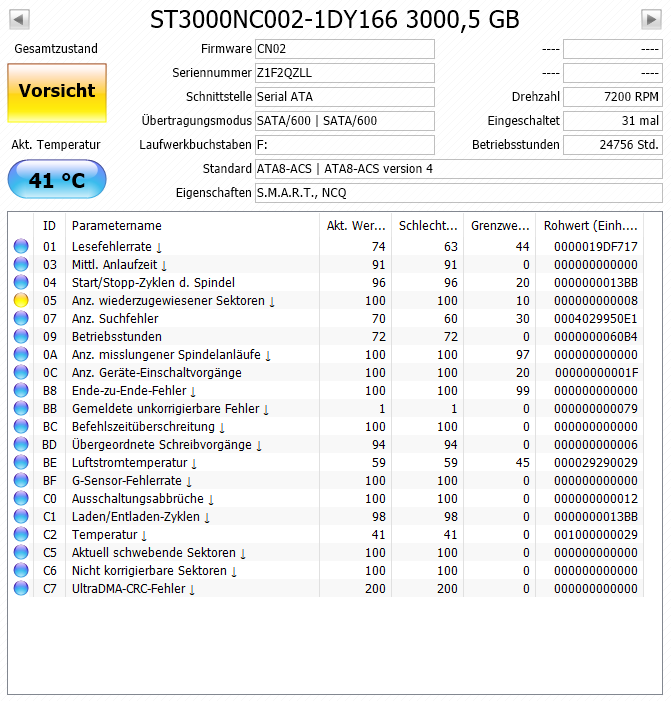This screenshot has height=701, width=671.
Task: Click ID cell C5
Action: click(50, 552)
